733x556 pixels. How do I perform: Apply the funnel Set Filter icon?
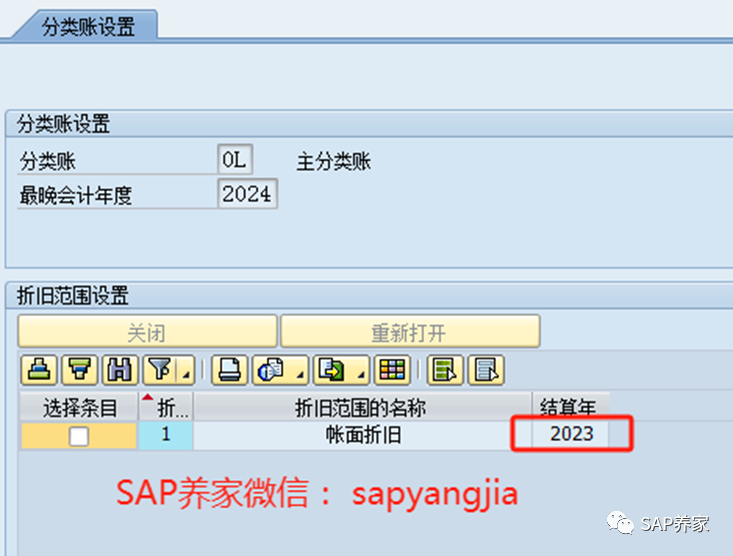[160, 370]
